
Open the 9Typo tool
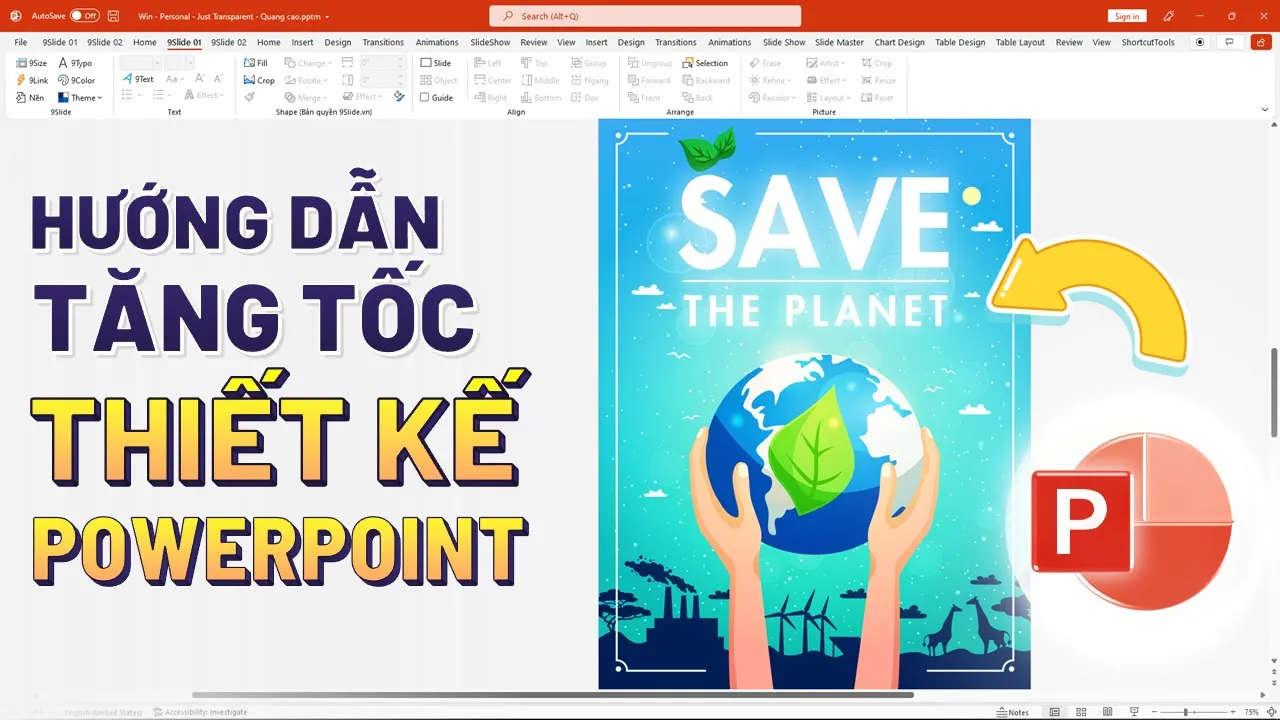75,63
